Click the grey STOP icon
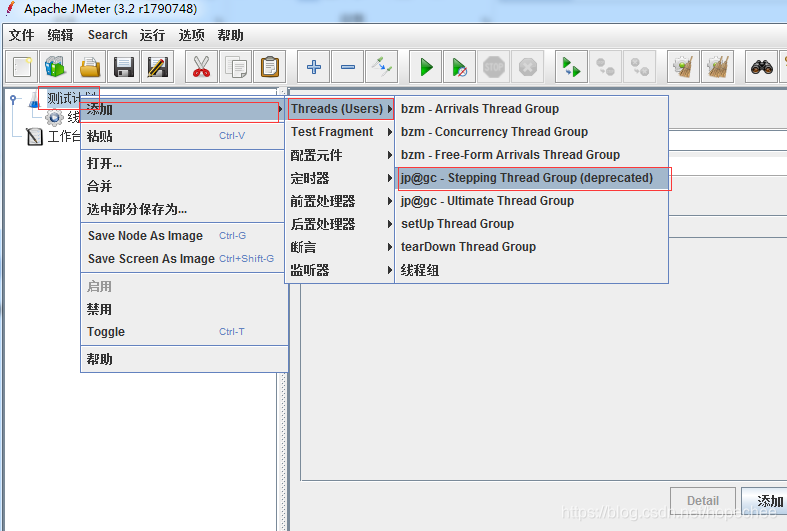Screen dimensions: 787x531 tap(493, 67)
